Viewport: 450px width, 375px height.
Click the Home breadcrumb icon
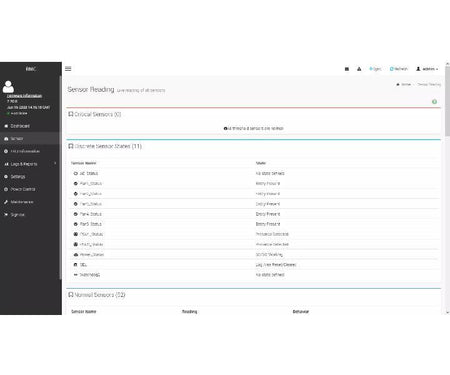(398, 85)
